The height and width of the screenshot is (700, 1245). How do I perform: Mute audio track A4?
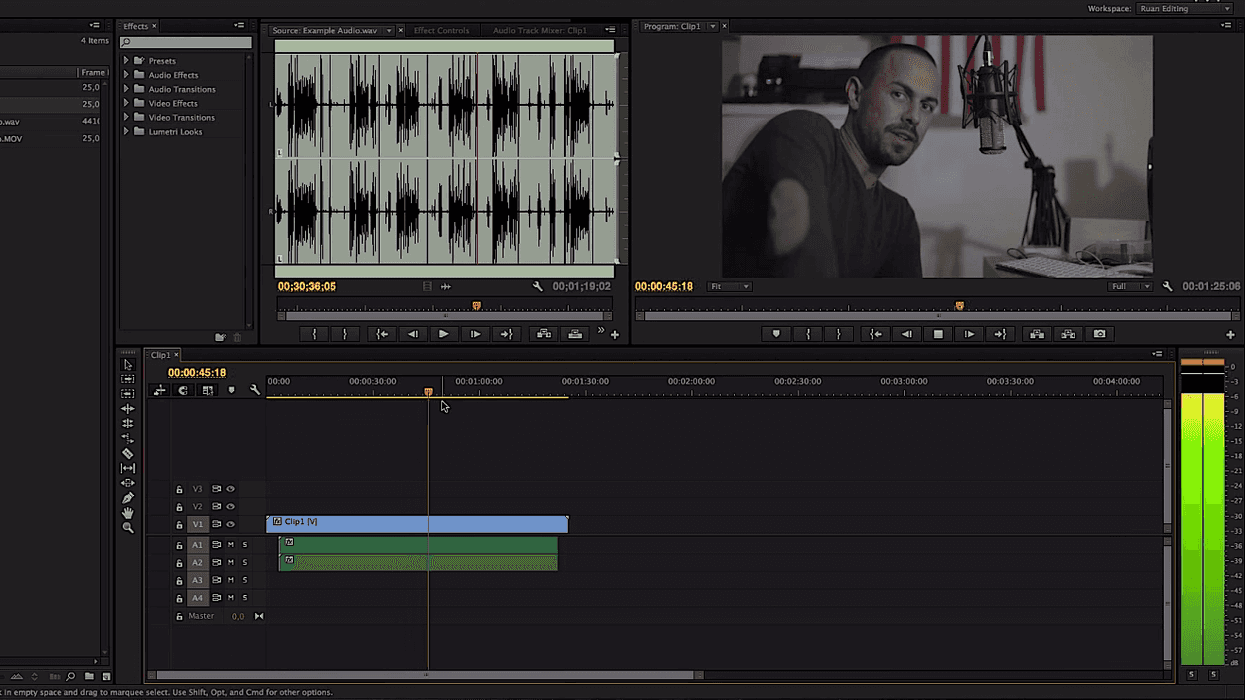pos(230,598)
